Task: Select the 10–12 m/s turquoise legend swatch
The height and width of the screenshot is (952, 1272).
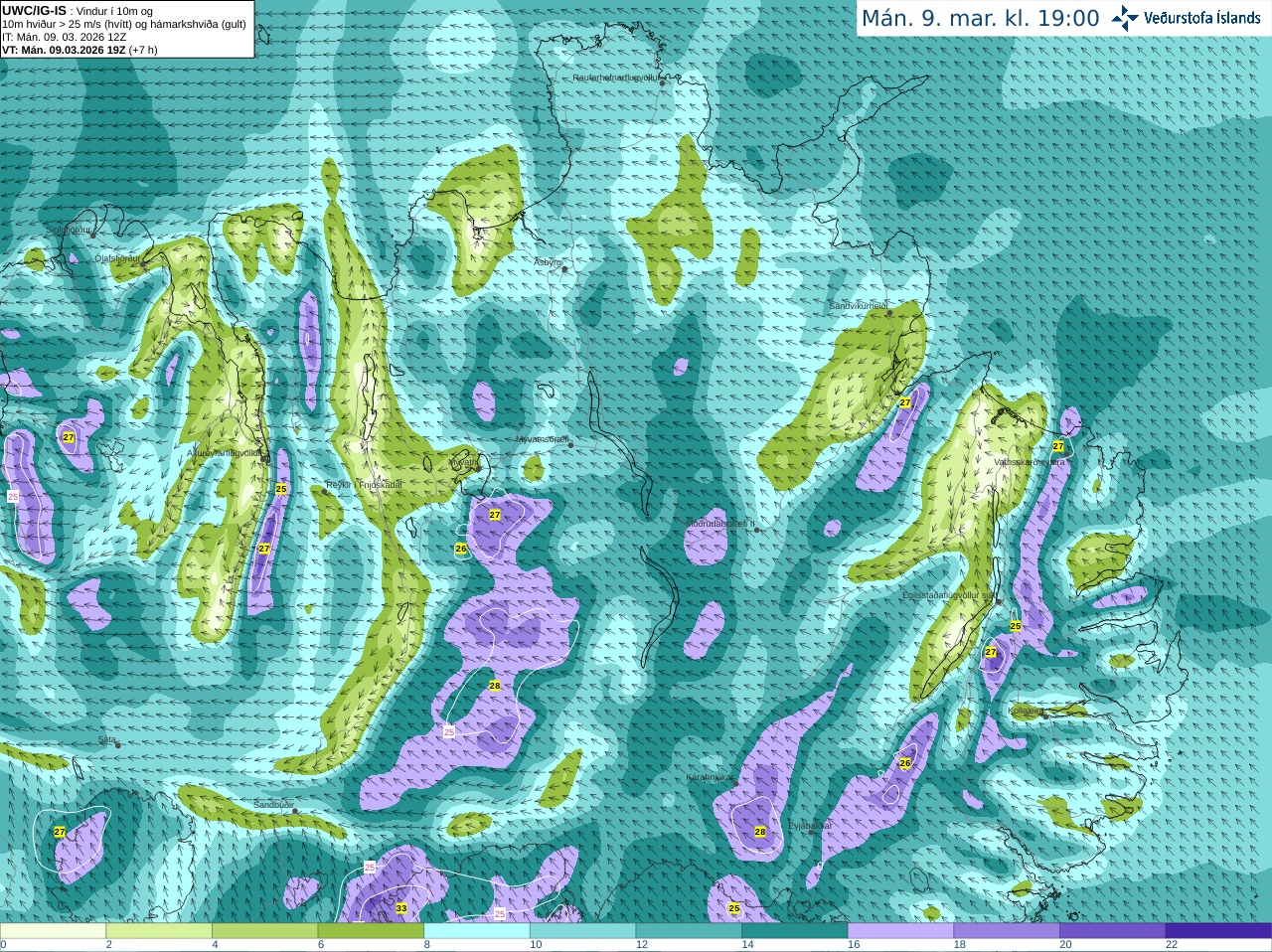Action: click(x=582, y=930)
